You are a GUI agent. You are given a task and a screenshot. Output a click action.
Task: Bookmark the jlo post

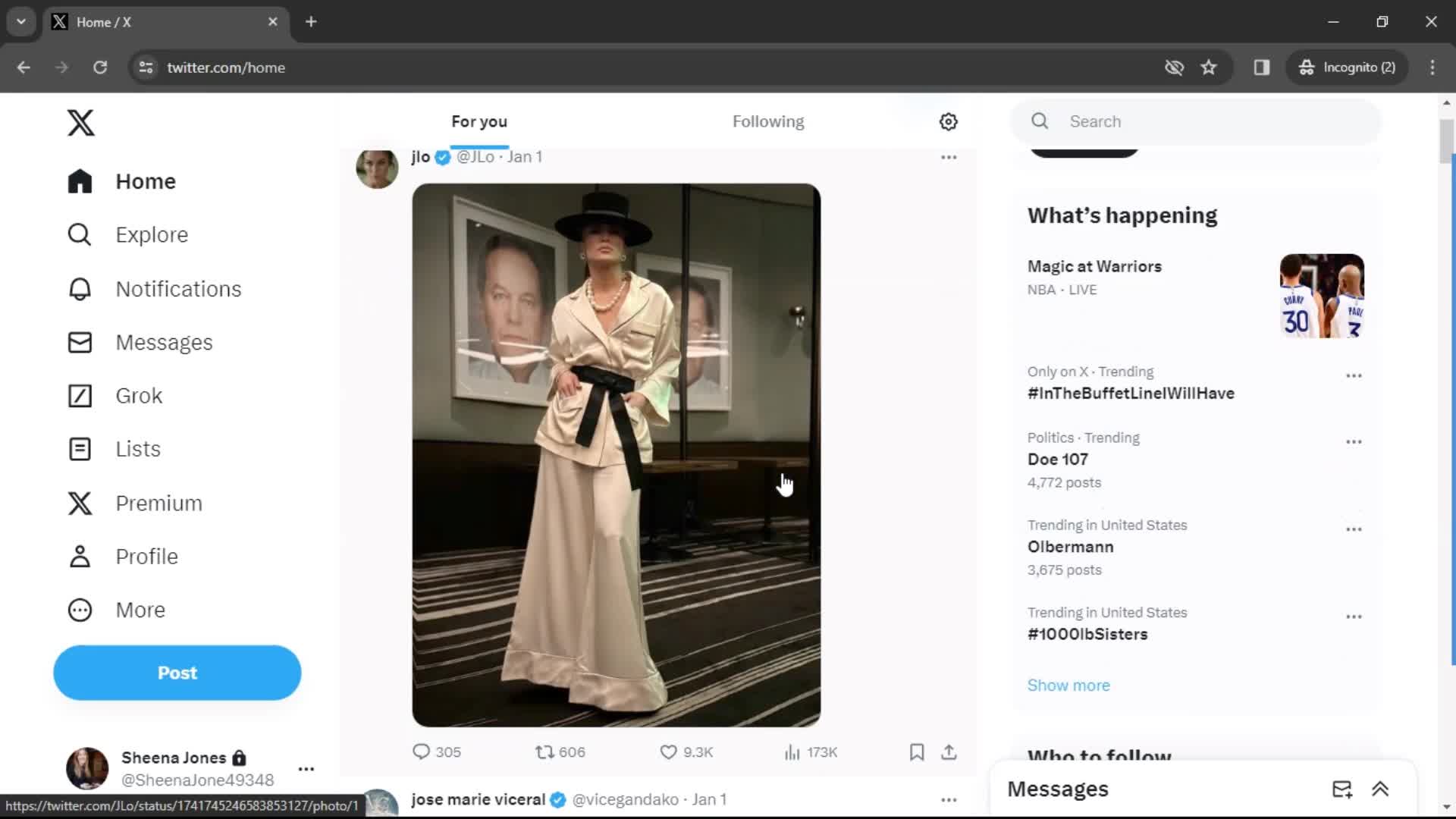[916, 752]
